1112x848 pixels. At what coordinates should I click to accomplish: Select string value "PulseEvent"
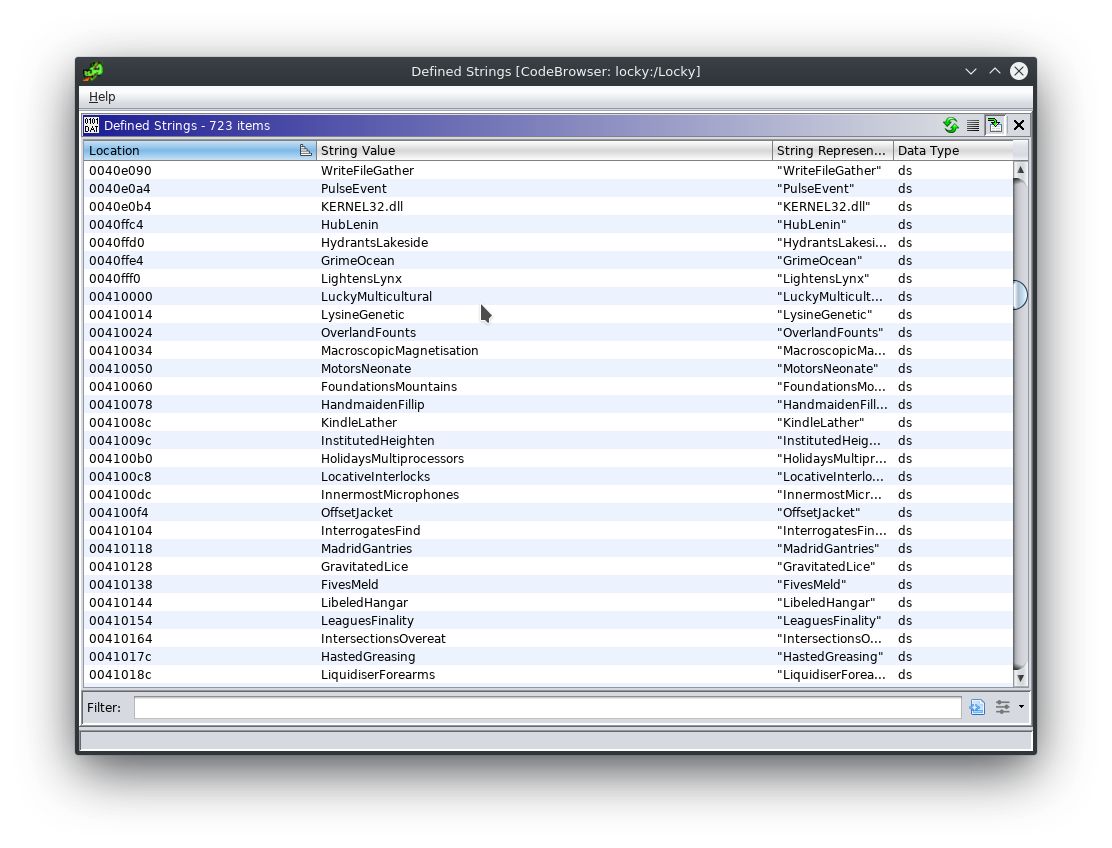(x=354, y=189)
